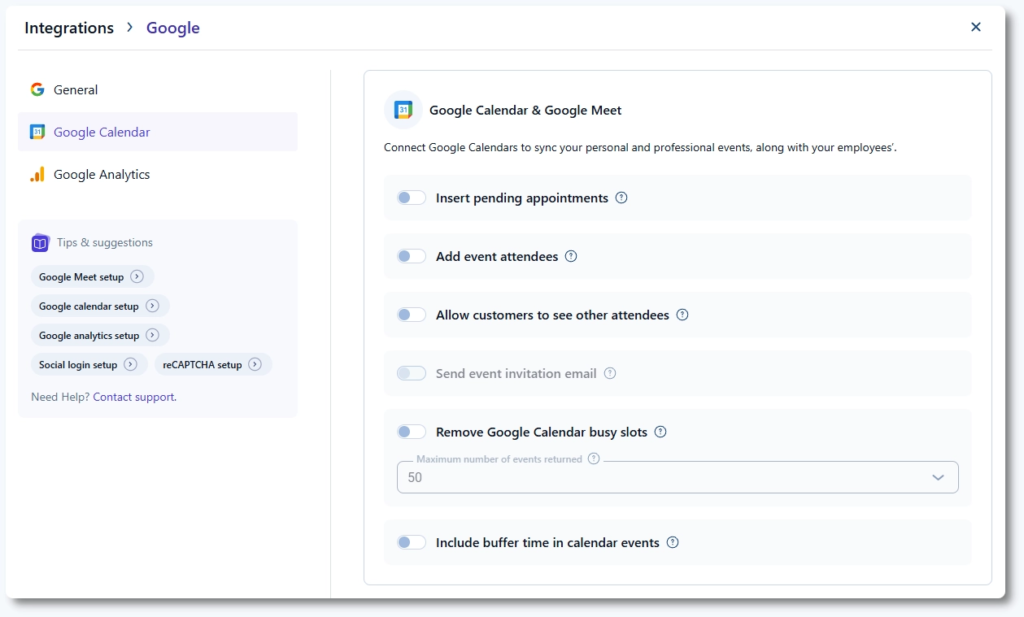Toggle Remove Google Calendar busy slots
Image resolution: width=1024 pixels, height=617 pixels.
(411, 432)
